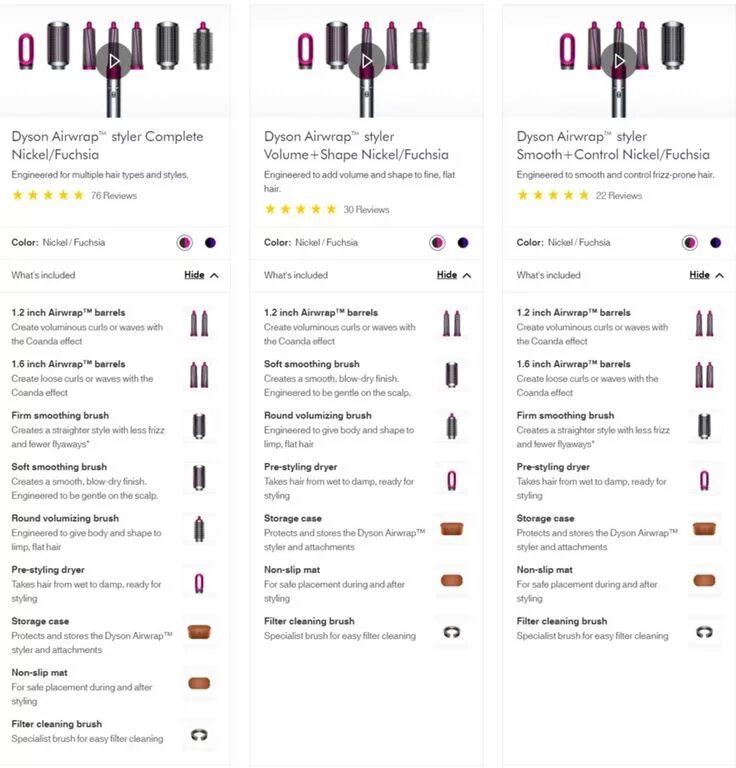Select dark blue color for Smooth+Control styler

(x=715, y=242)
